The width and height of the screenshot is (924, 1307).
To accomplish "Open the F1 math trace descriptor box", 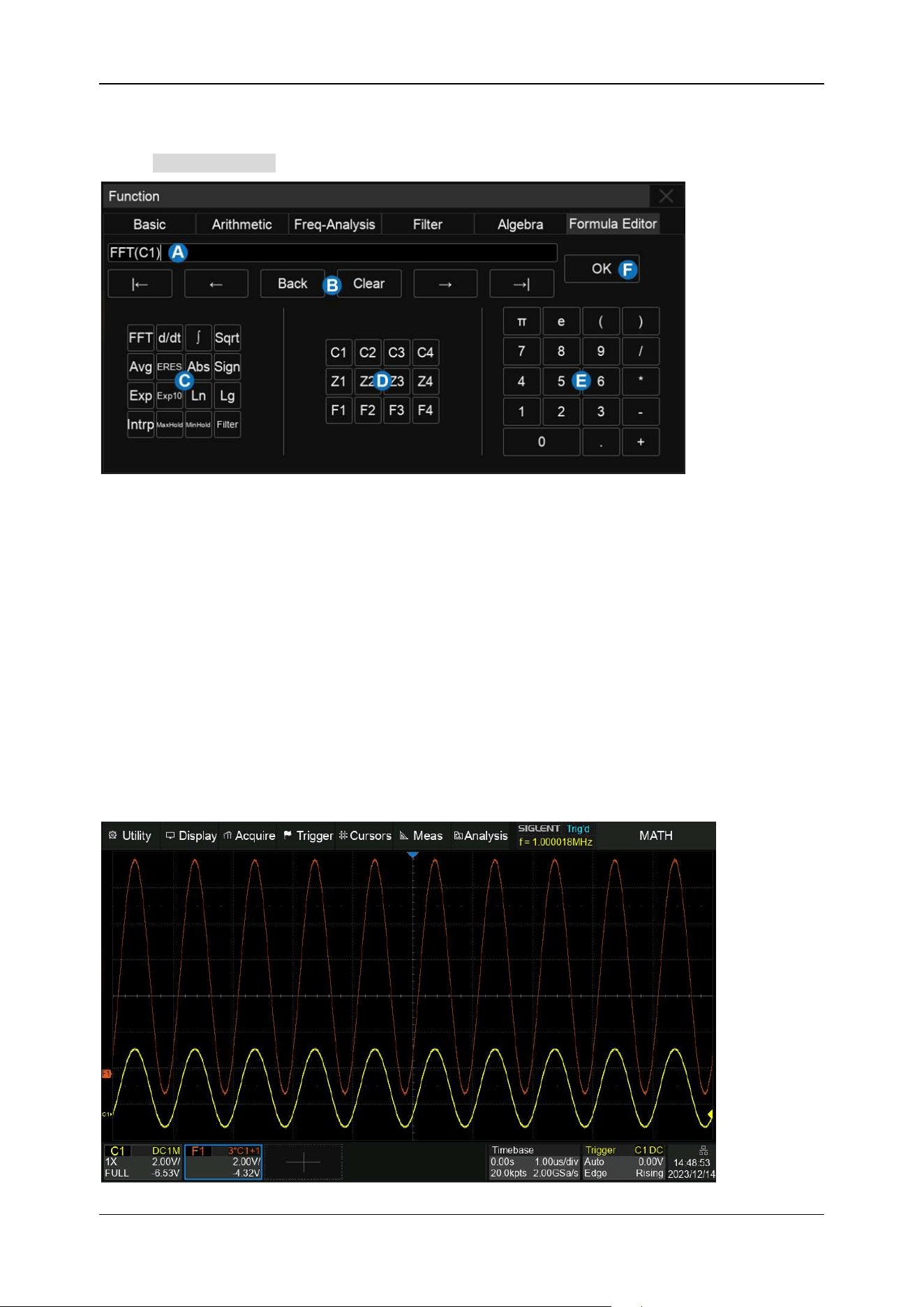I will click(x=223, y=1162).
